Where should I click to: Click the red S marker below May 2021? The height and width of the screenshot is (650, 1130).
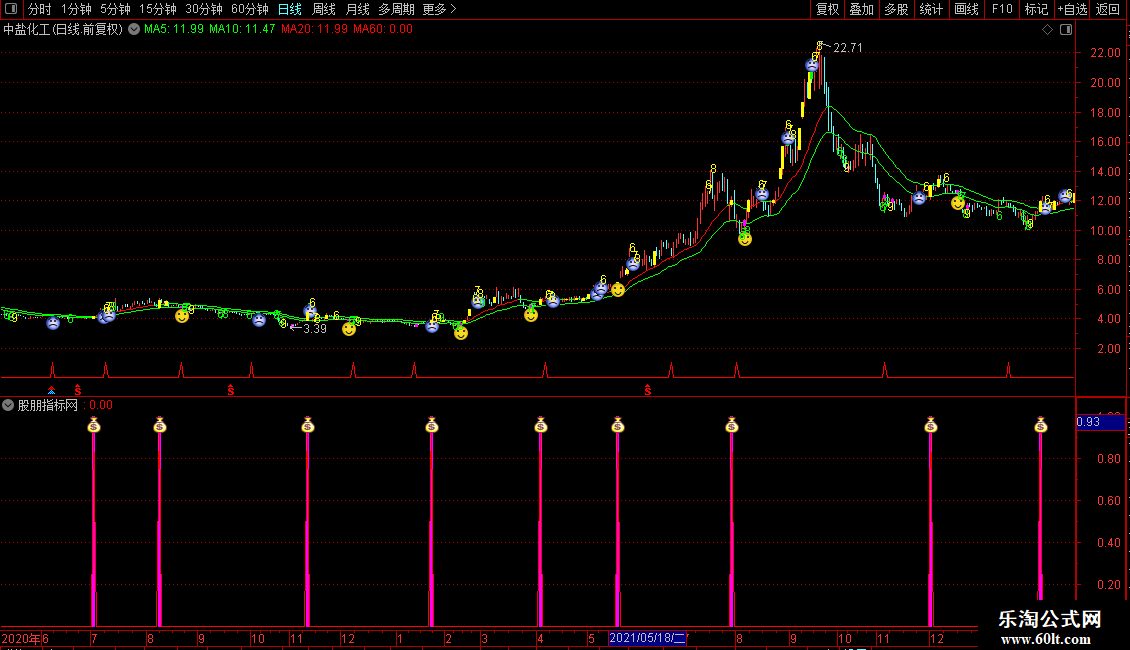point(648,390)
